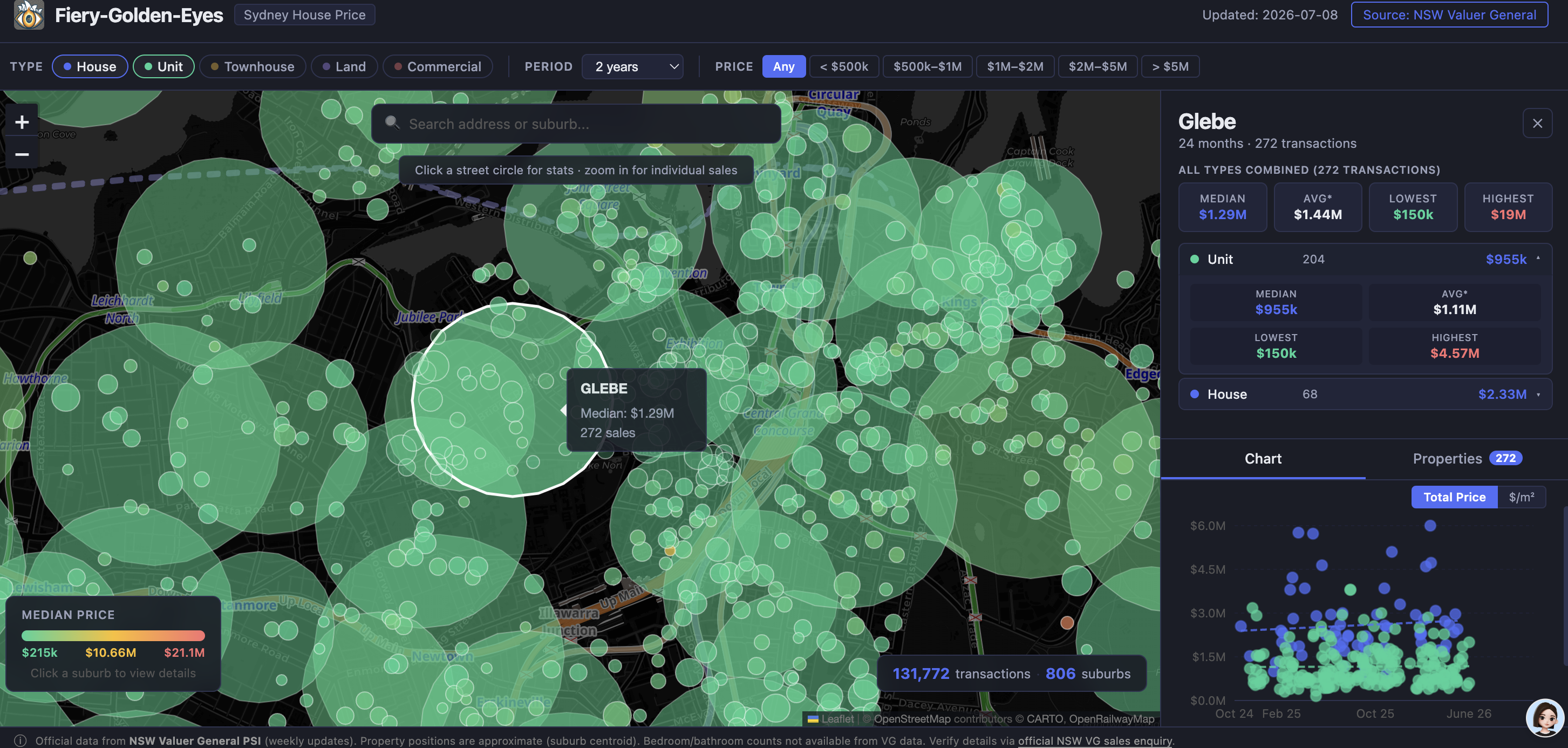Click the Unit Avg $1.11M stat
The image size is (1568, 748).
pyautogui.click(x=1454, y=302)
